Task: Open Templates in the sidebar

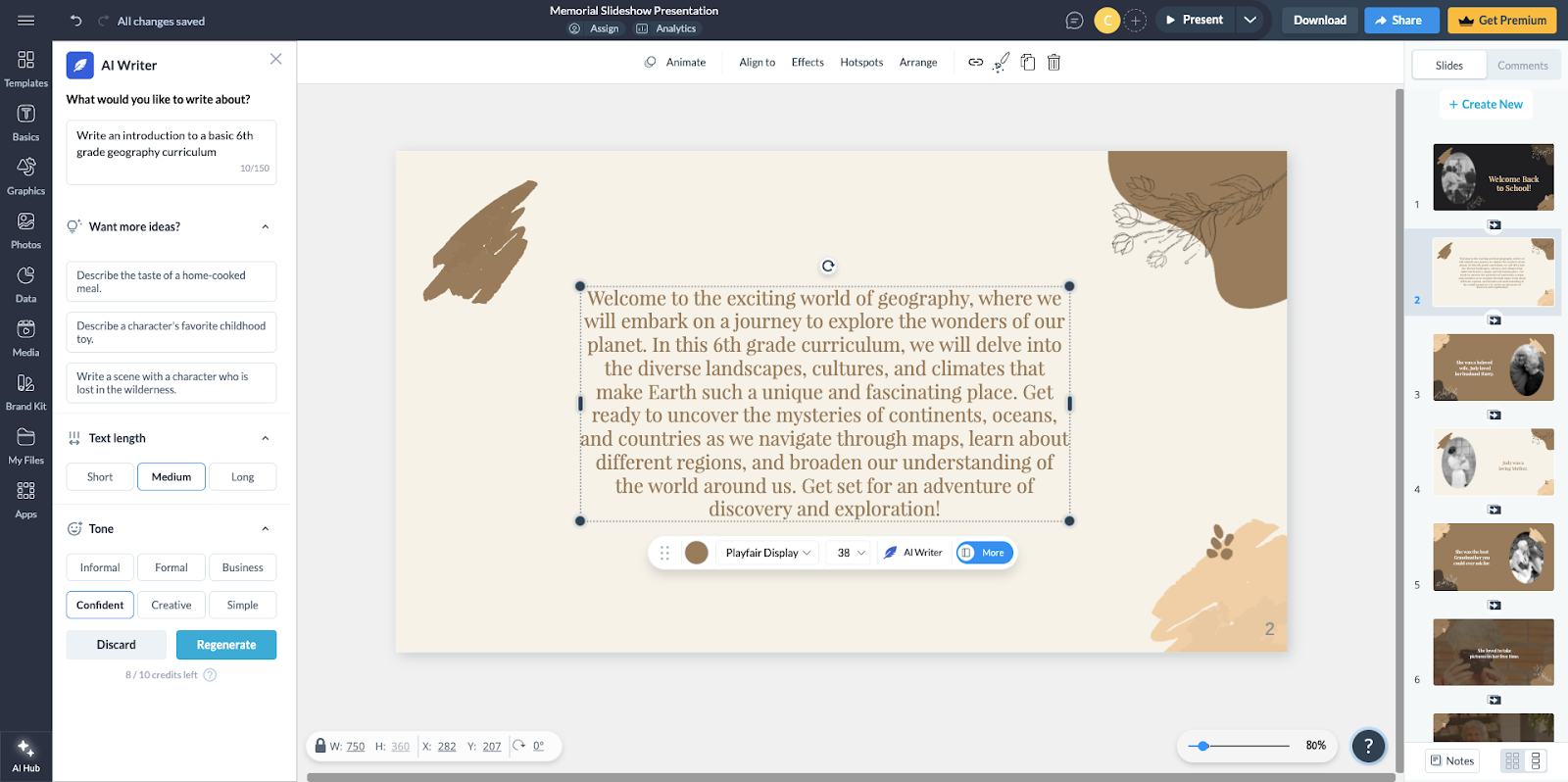Action: [x=25, y=70]
